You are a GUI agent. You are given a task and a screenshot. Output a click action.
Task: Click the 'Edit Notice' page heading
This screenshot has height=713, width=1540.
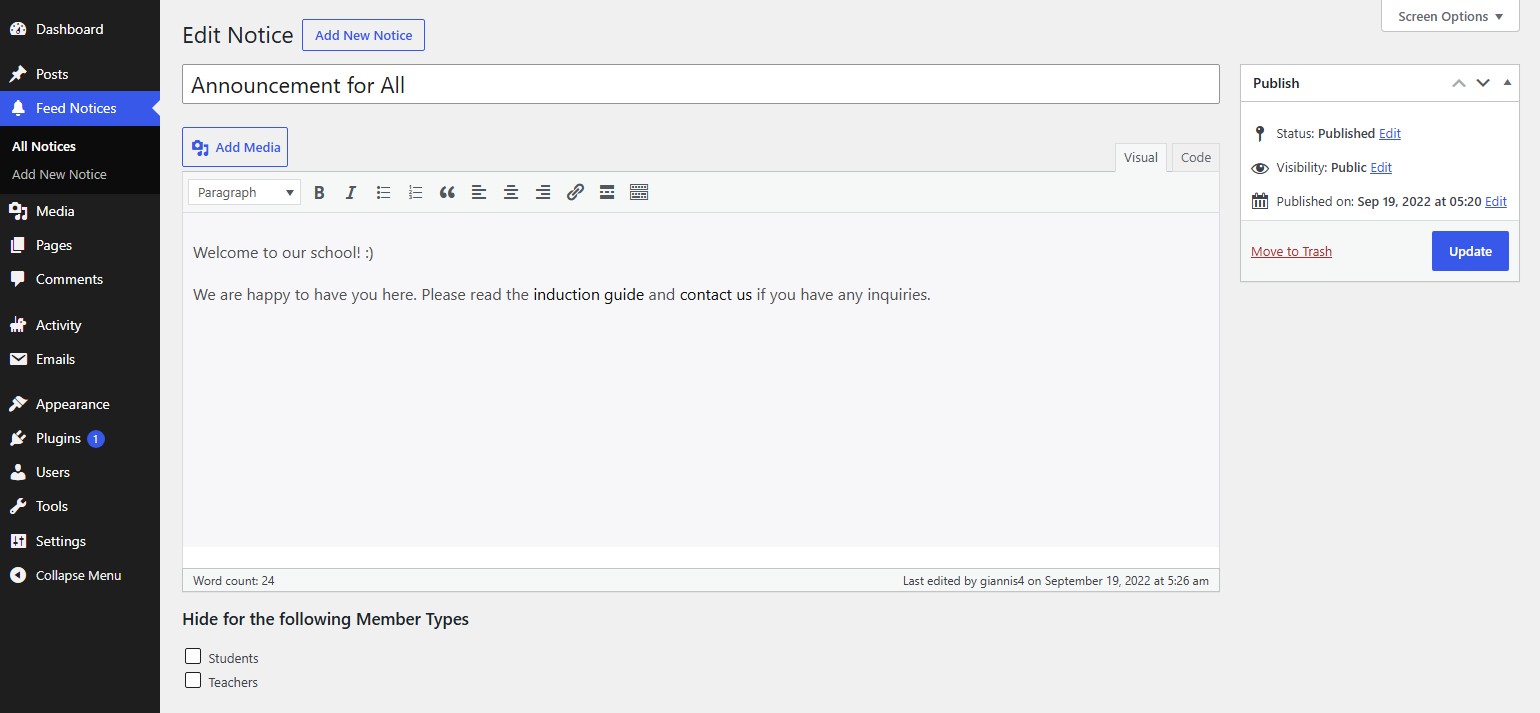pos(237,35)
